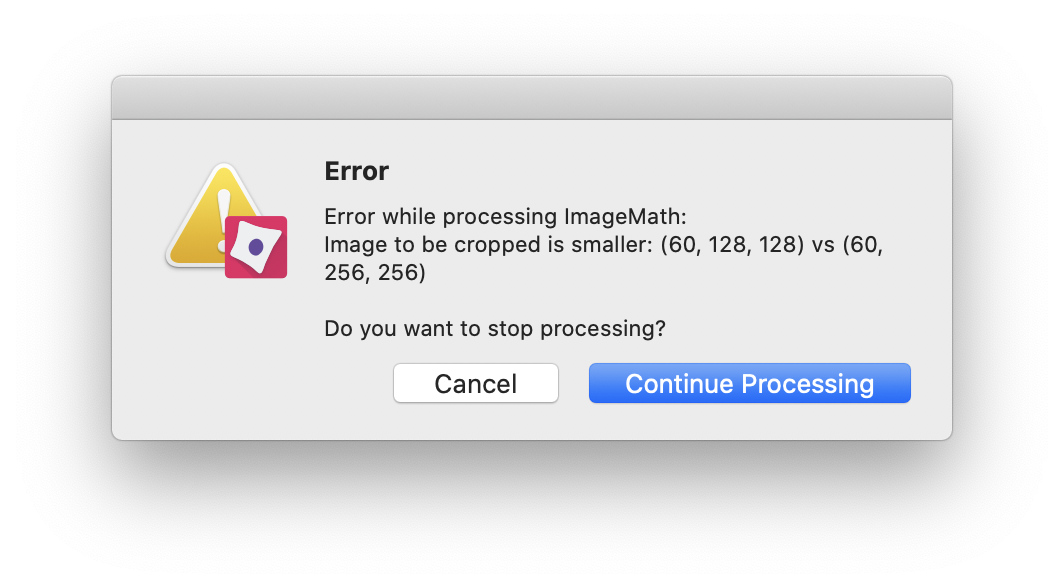This screenshot has width=1064, height=588.
Task: Click the dialog's gray title bar
Action: (532, 96)
